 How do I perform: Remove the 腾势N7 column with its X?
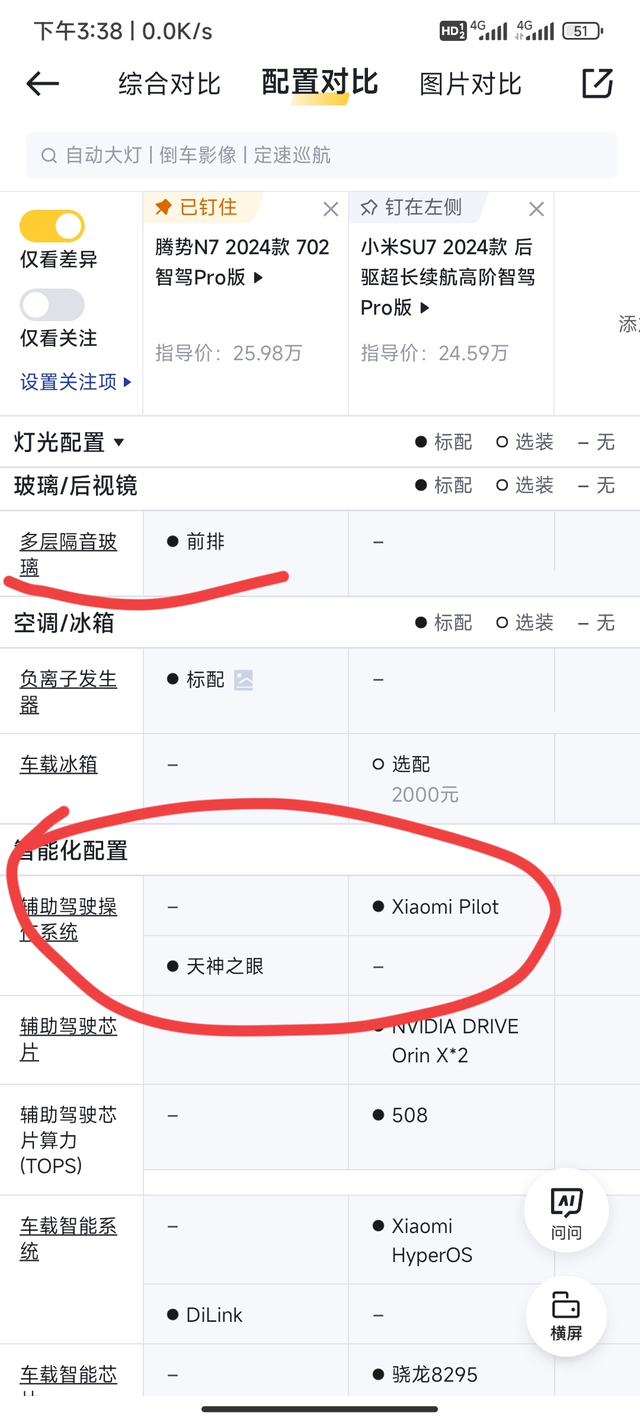[331, 209]
